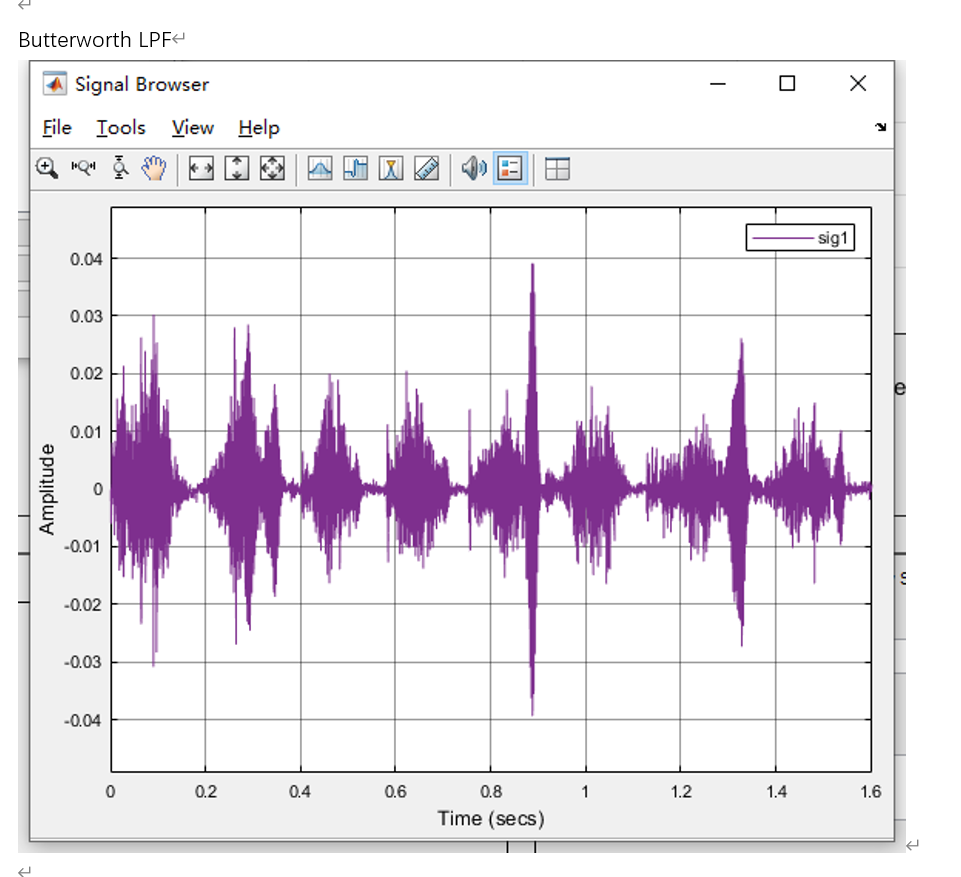Screen dimensions: 961x877
Task: Activate the Pan hand tool
Action: [x=154, y=168]
